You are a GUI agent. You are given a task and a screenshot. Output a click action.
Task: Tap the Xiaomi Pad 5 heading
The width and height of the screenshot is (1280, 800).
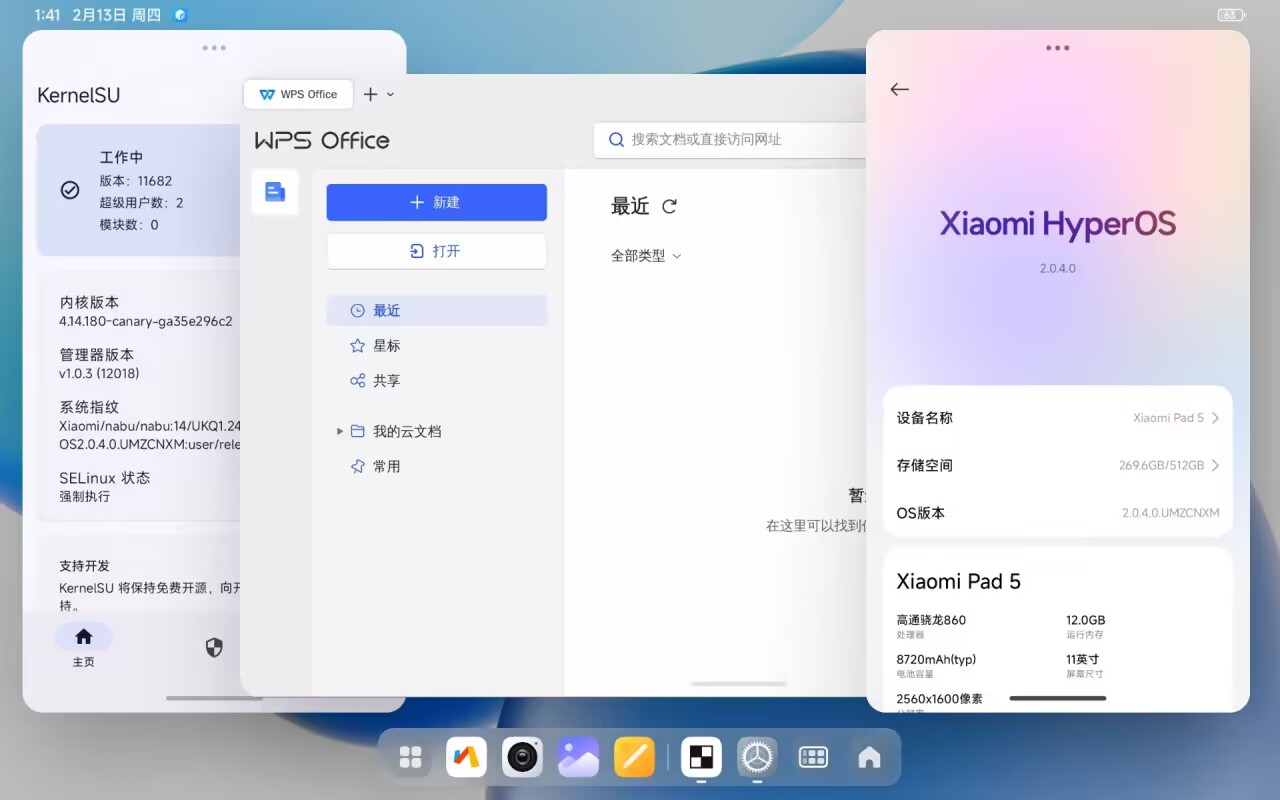click(x=958, y=582)
